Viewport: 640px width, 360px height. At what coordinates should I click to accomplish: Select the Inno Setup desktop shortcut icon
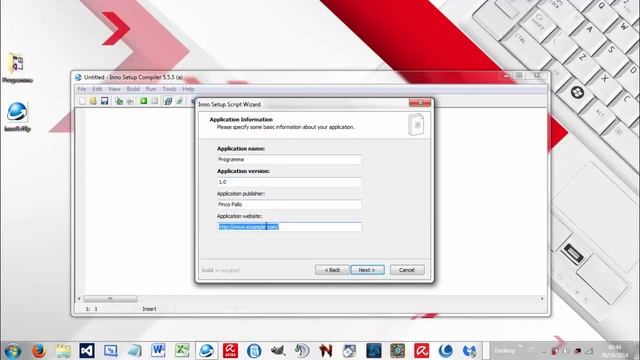pyautogui.click(x=17, y=117)
